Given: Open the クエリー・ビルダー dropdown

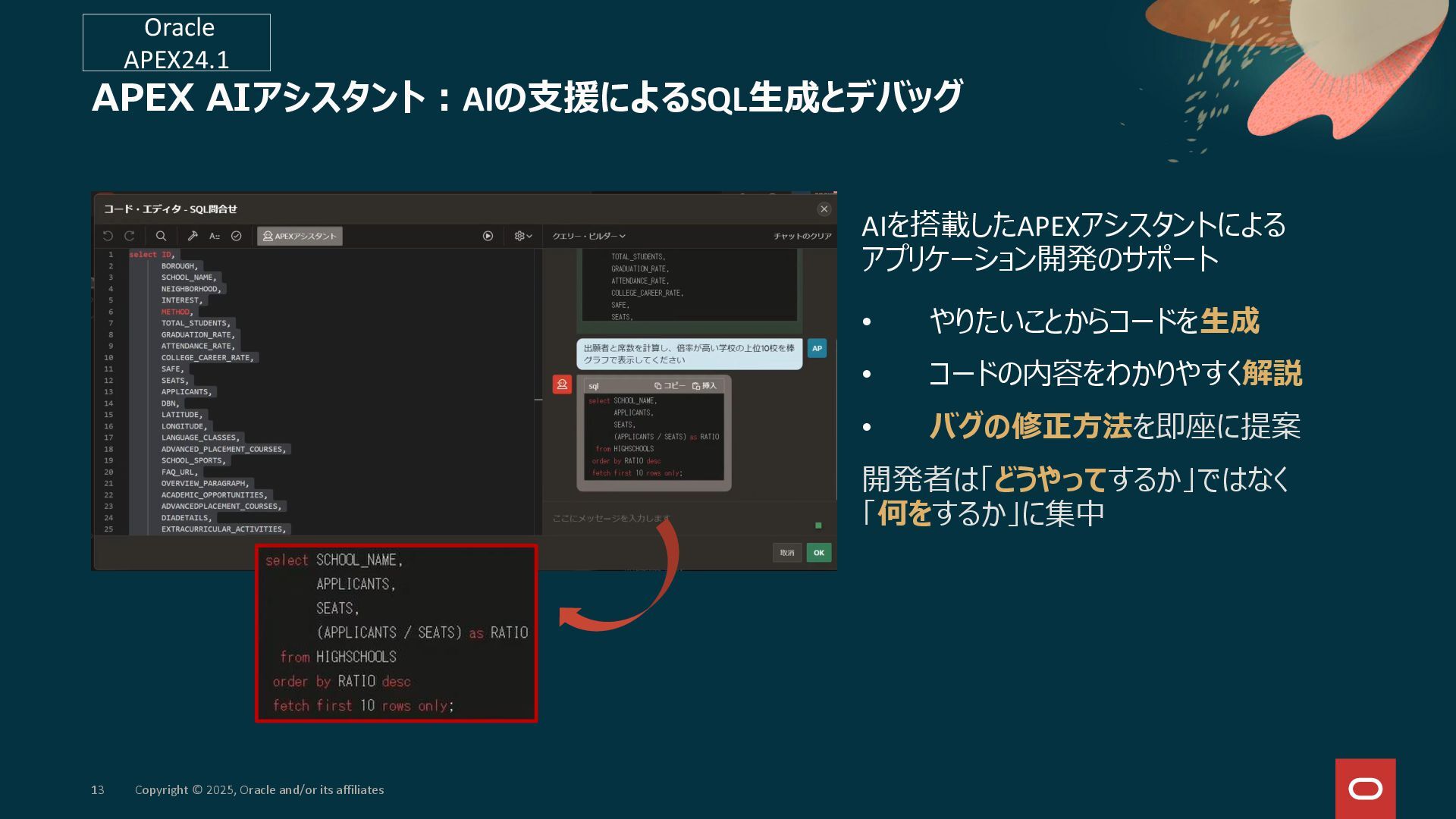Looking at the screenshot, I should 589,236.
